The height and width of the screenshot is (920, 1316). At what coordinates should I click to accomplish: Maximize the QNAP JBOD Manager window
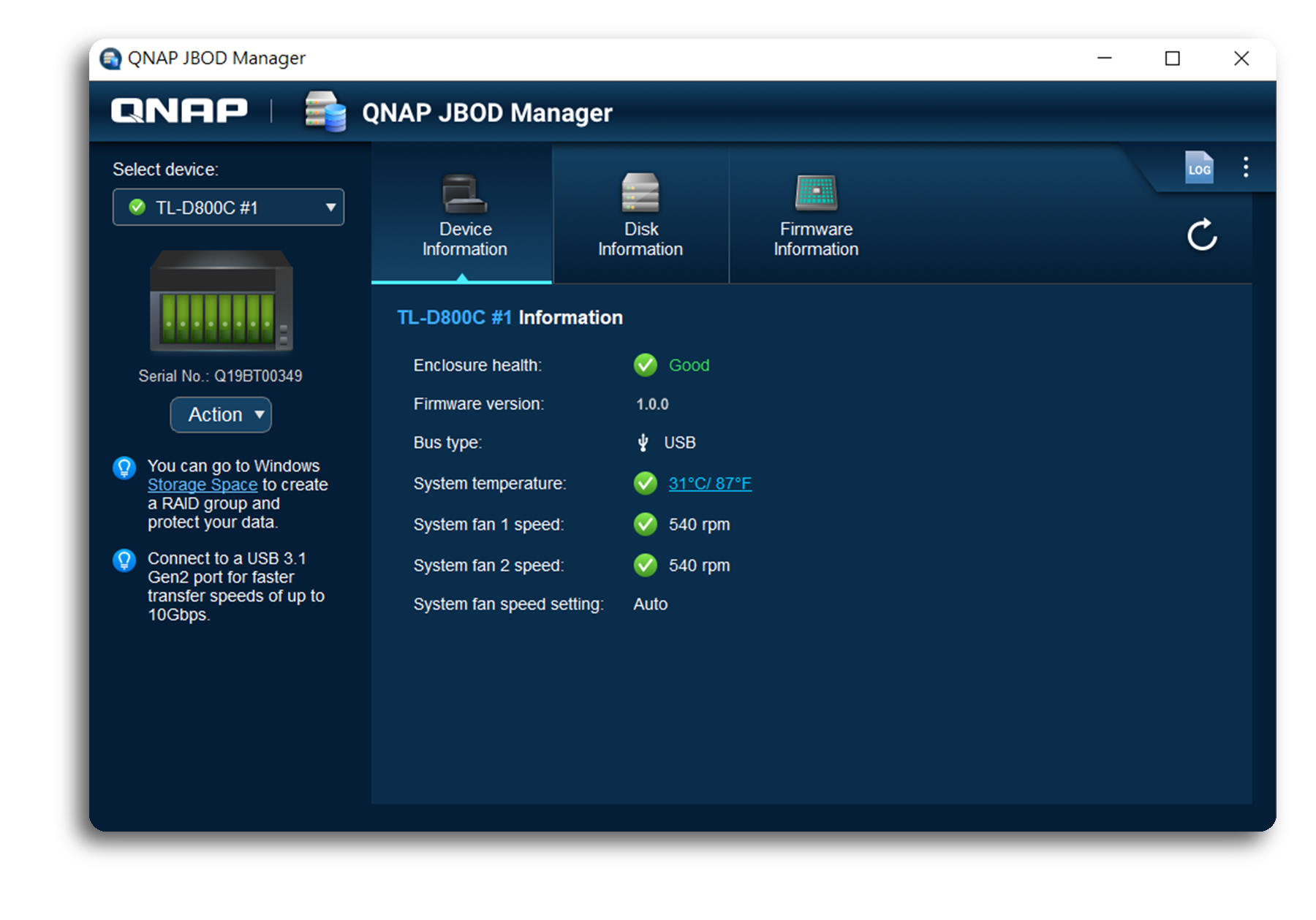(x=1172, y=58)
